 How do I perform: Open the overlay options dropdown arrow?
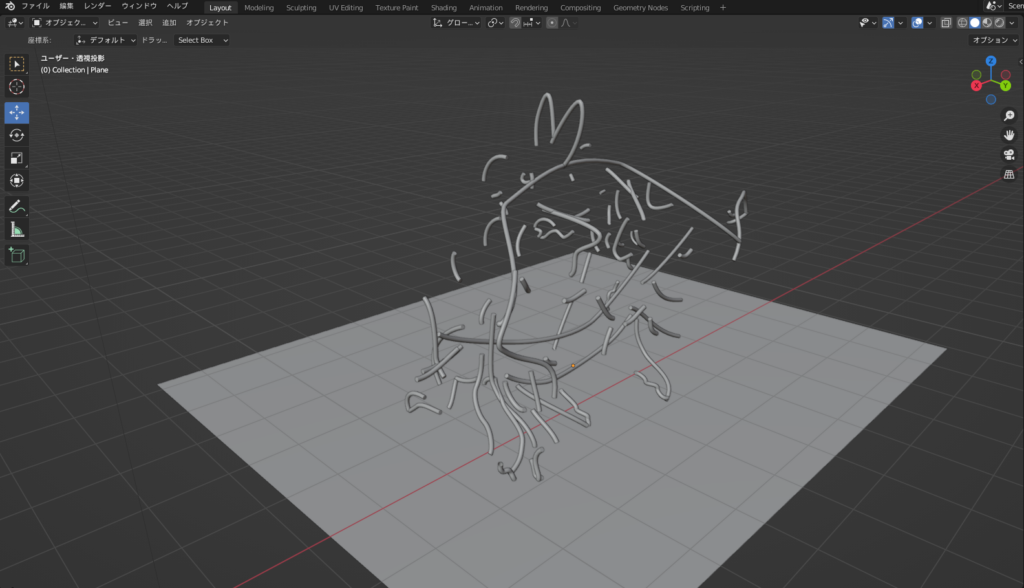click(929, 23)
